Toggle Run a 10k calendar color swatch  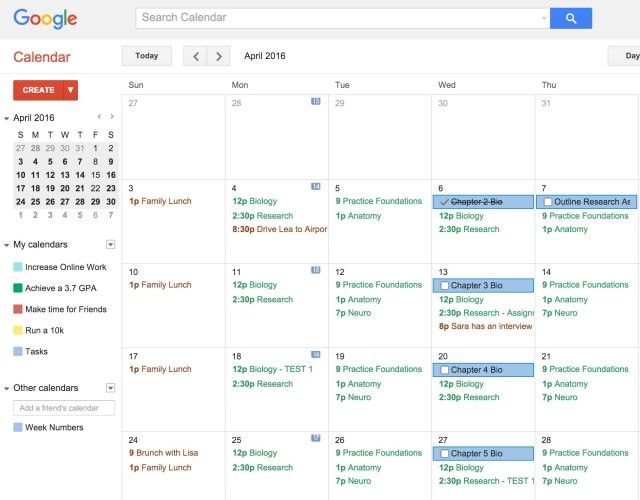click(x=18, y=330)
